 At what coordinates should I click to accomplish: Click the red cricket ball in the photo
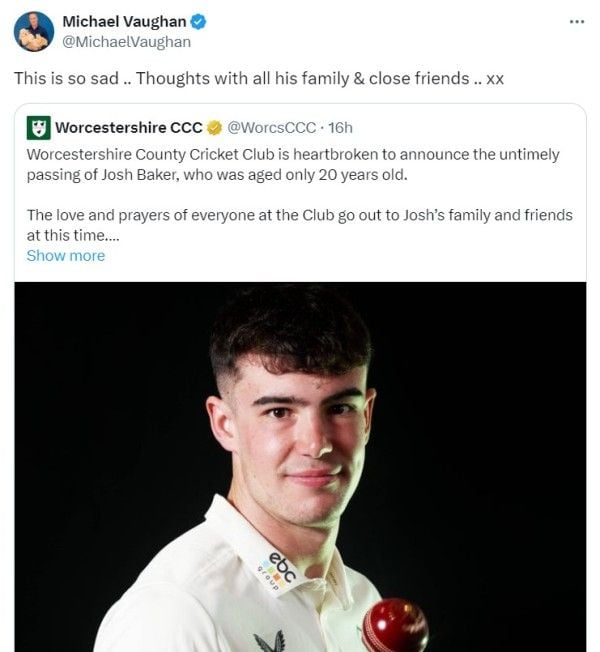point(395,626)
